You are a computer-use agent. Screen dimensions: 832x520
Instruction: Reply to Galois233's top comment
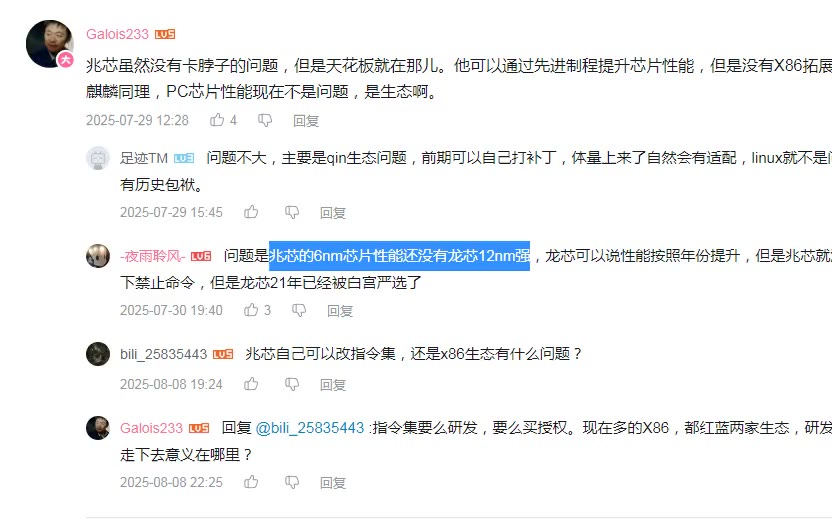306,121
